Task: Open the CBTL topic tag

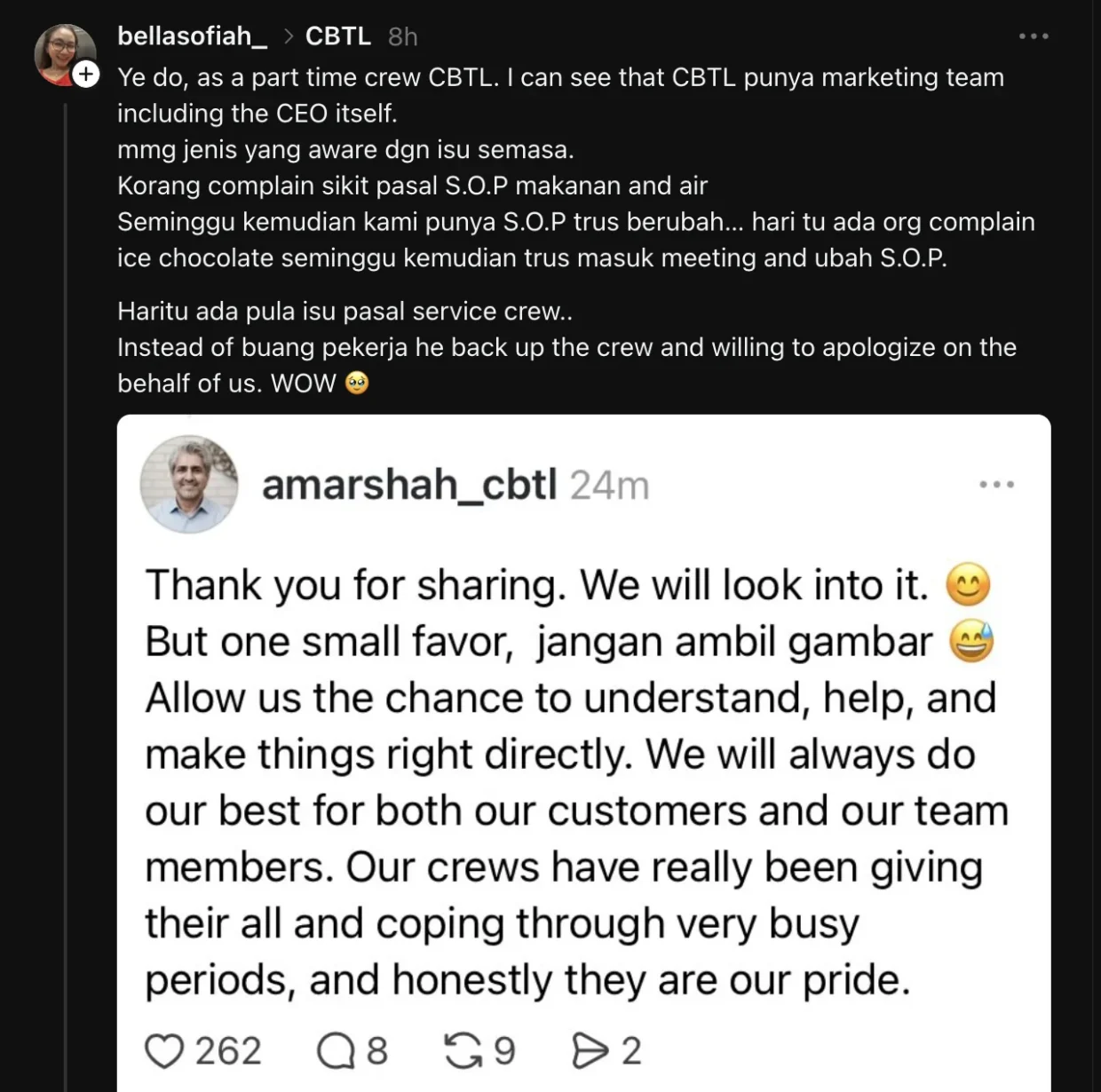Action: pos(337,36)
